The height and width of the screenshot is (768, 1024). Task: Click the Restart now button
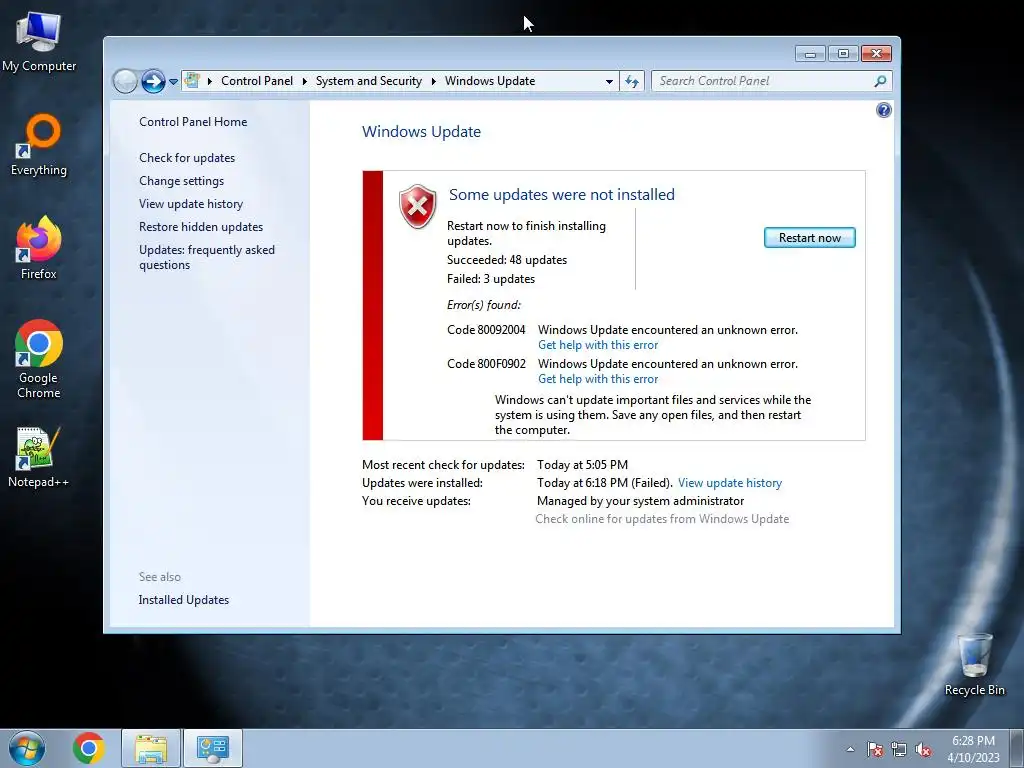809,238
